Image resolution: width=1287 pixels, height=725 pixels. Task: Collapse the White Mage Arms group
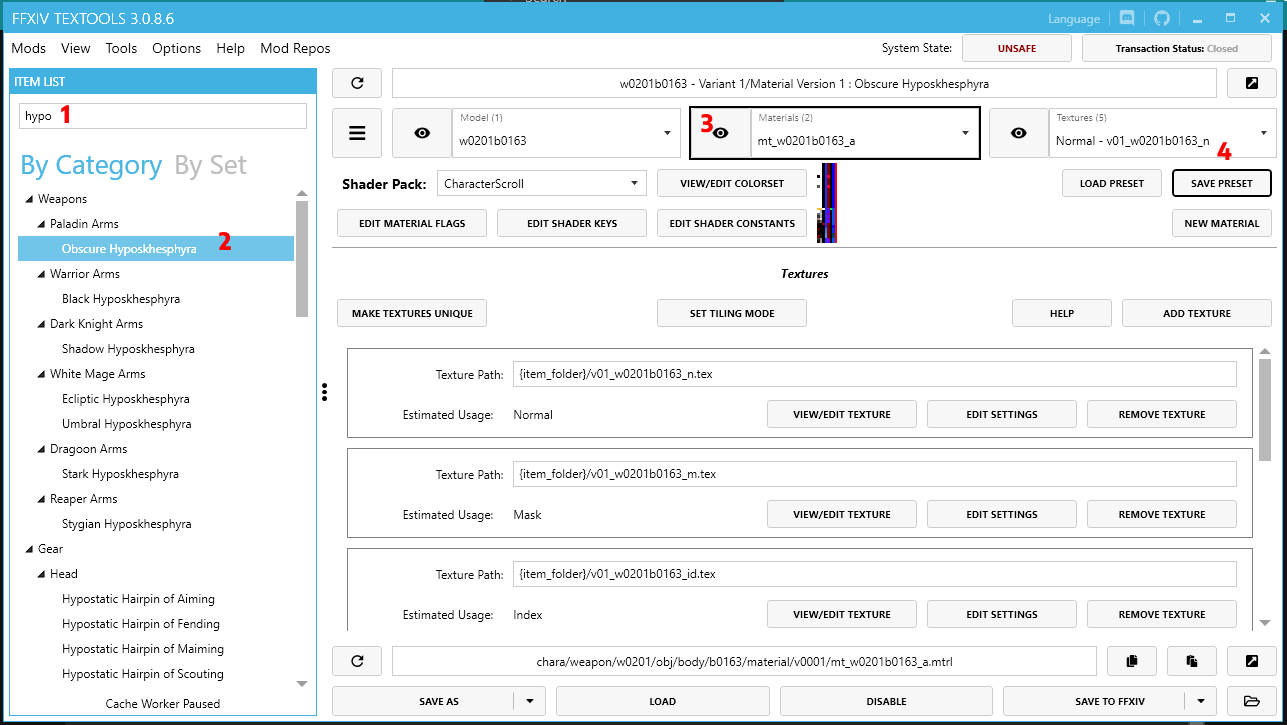click(x=41, y=374)
